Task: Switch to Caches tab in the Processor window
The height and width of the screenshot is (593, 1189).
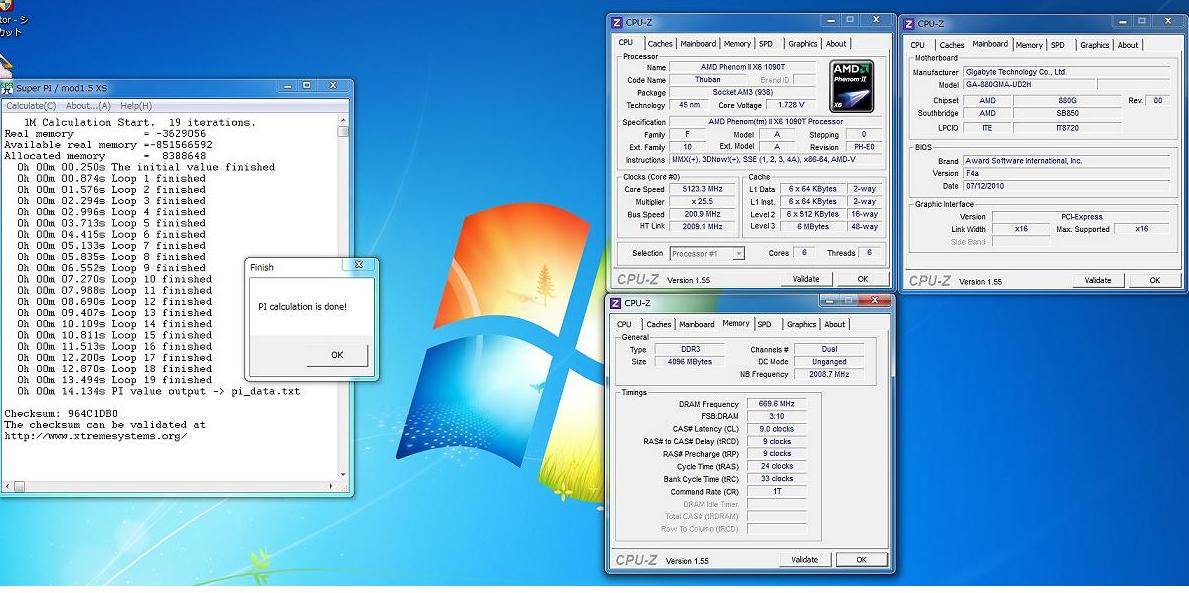Action: 660,44
